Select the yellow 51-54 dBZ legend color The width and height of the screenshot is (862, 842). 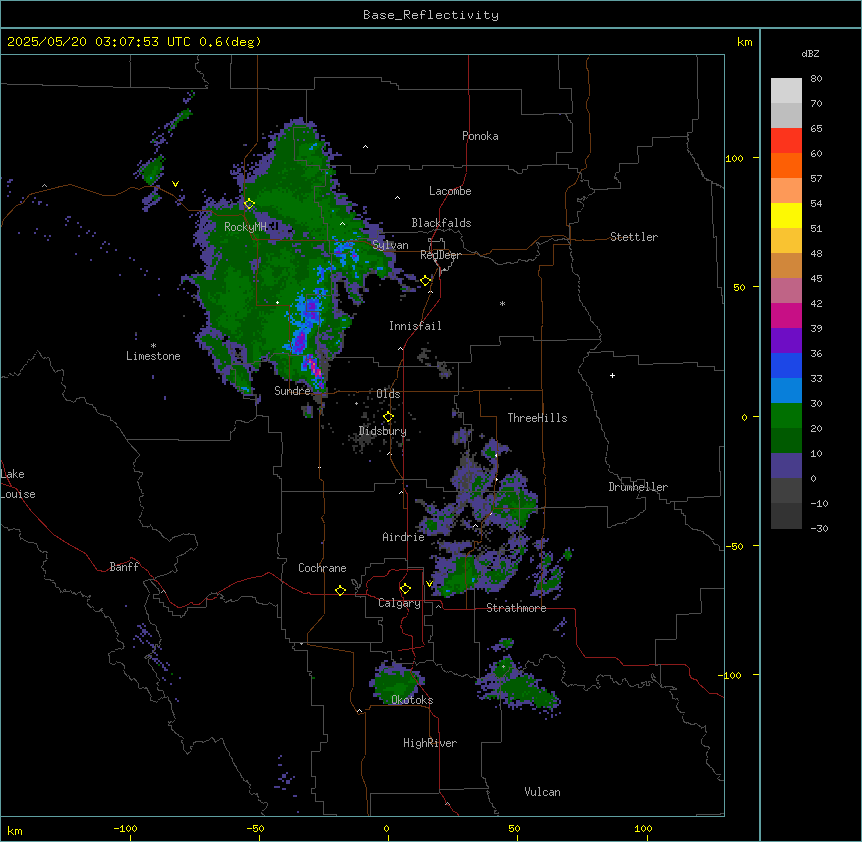pyautogui.click(x=786, y=215)
